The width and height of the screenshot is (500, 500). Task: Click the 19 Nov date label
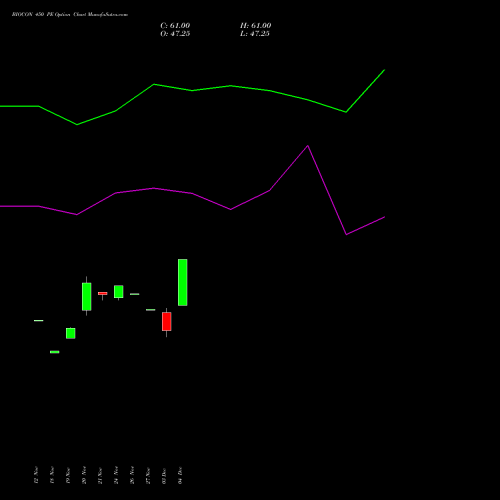click(68, 475)
